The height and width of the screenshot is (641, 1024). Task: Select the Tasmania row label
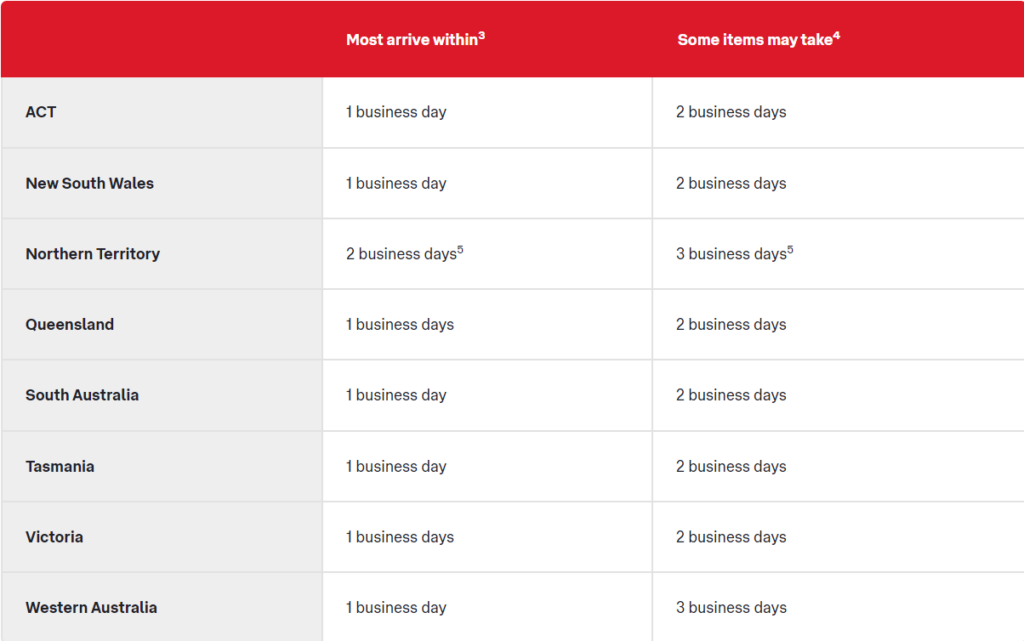(x=60, y=466)
